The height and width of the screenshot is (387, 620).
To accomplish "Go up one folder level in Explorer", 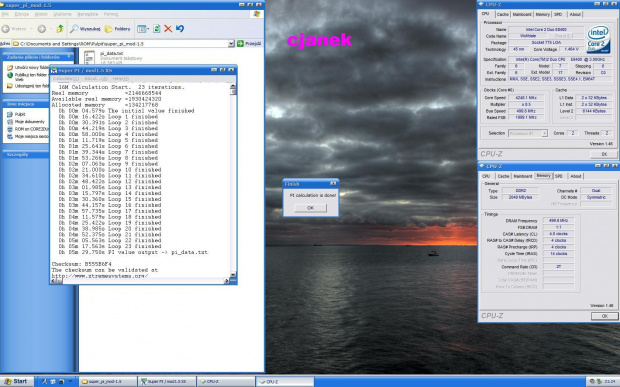I will (60, 28).
